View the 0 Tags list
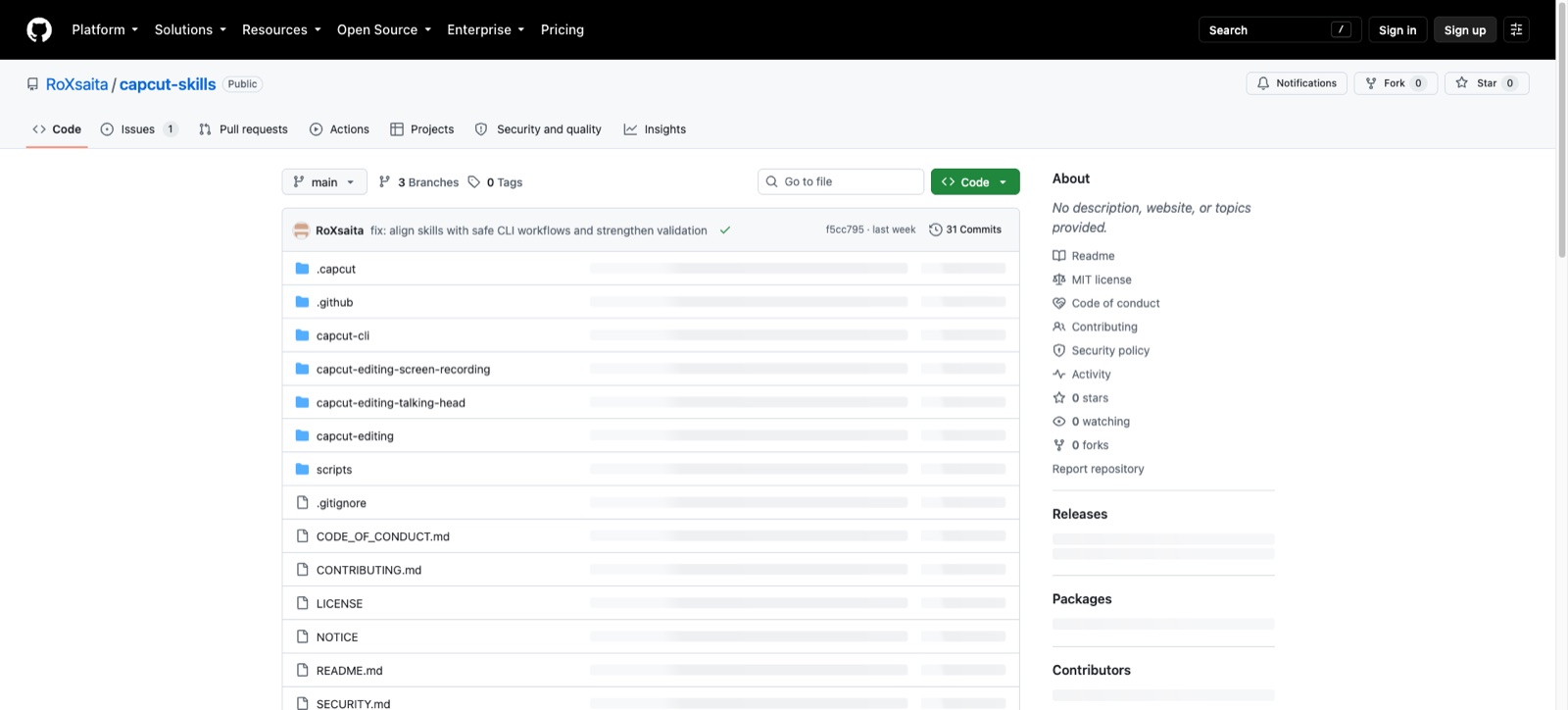Viewport: 1568px width, 710px height. 495,182
